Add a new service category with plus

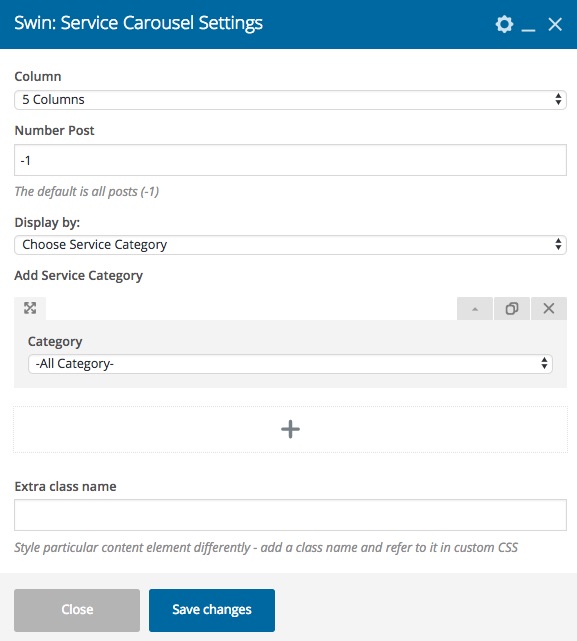(290, 429)
